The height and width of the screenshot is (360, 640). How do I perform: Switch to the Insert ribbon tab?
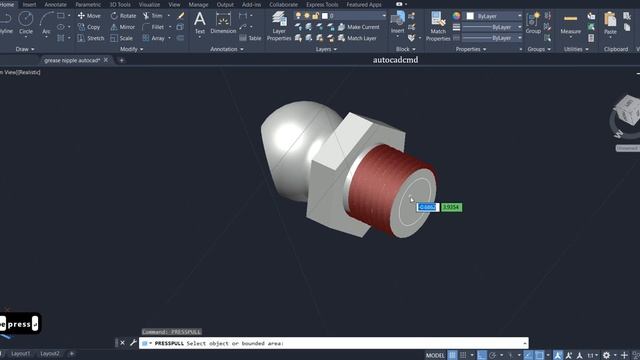click(x=29, y=4)
